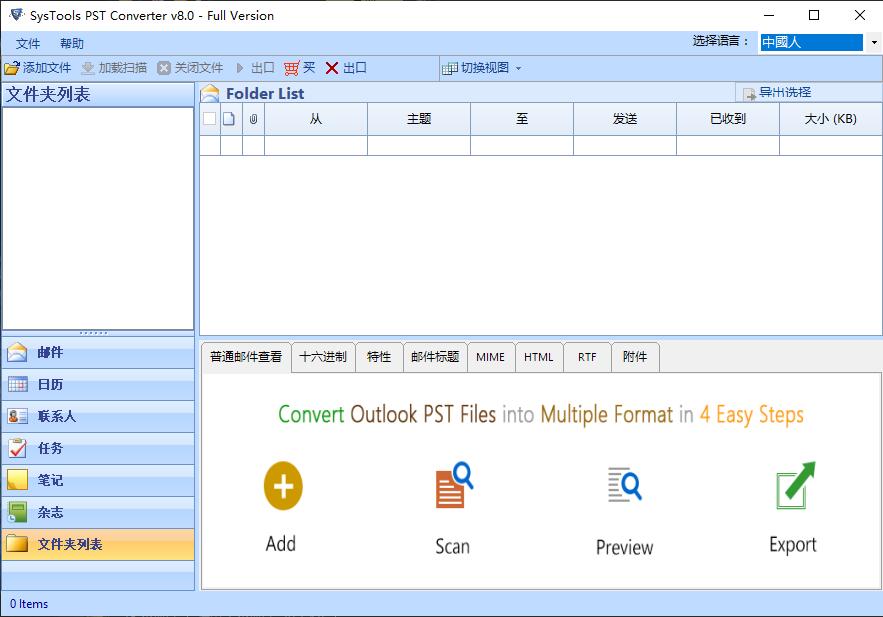Click the 导出选择 export selected button
Image resolution: width=883 pixels, height=617 pixels.
click(x=778, y=93)
